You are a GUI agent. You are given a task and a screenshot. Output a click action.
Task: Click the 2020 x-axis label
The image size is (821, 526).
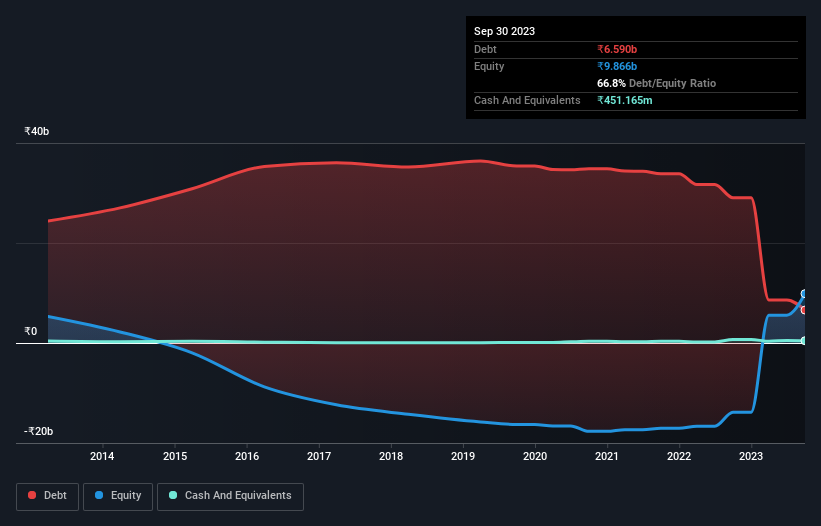tap(535, 456)
